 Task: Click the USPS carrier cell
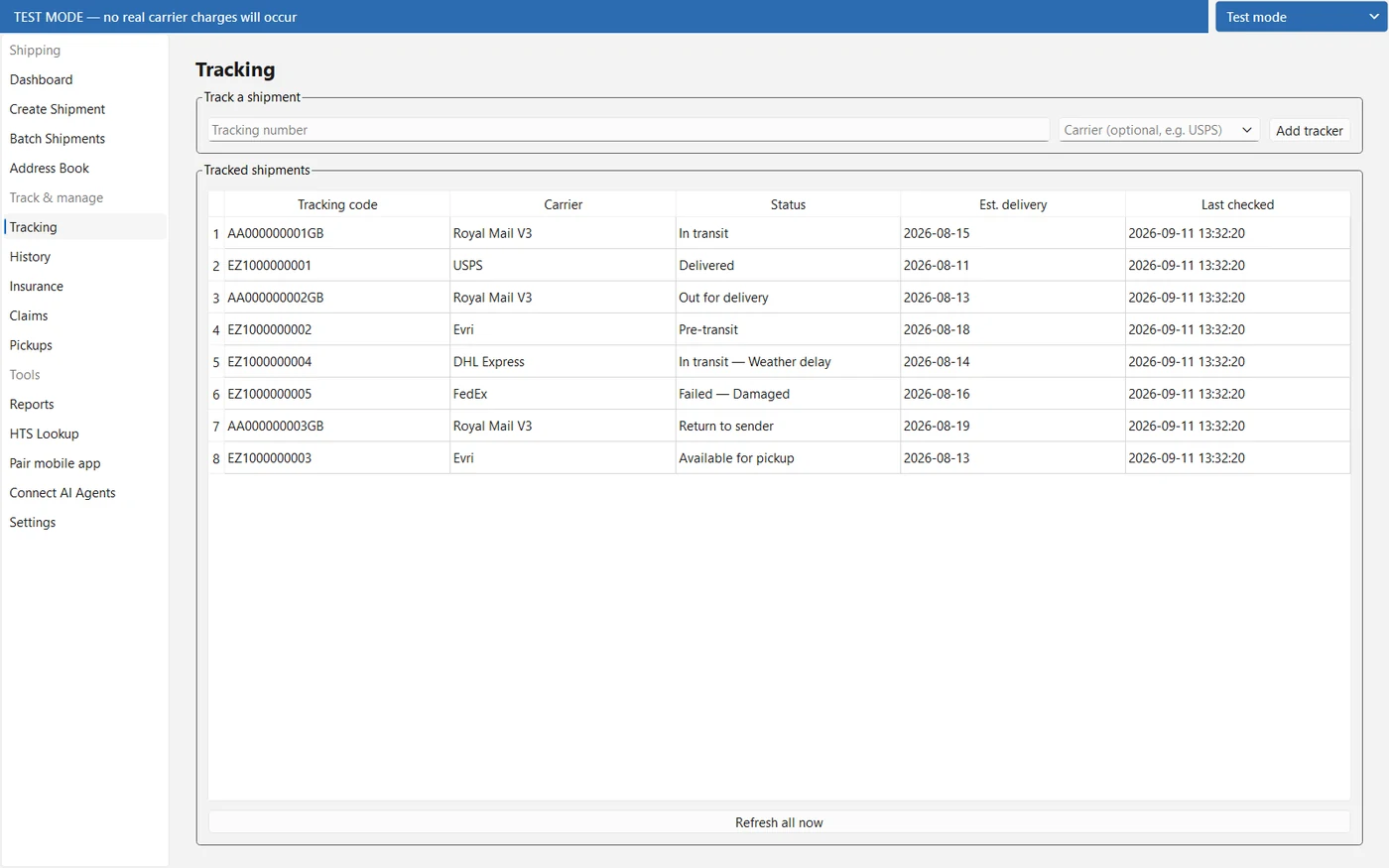(563, 265)
